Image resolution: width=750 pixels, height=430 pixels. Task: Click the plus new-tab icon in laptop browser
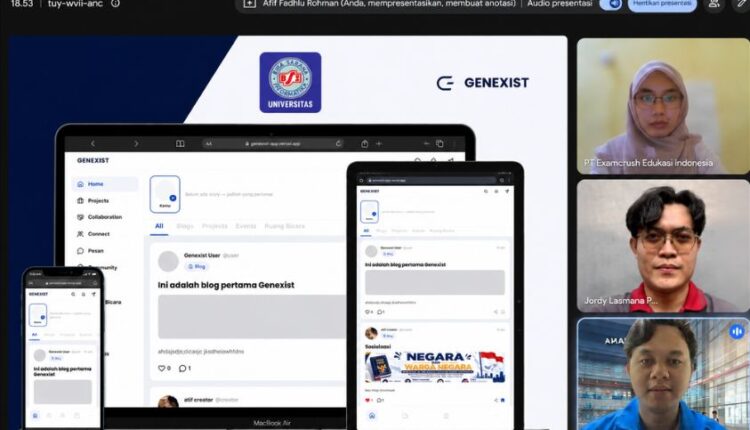(x=379, y=143)
